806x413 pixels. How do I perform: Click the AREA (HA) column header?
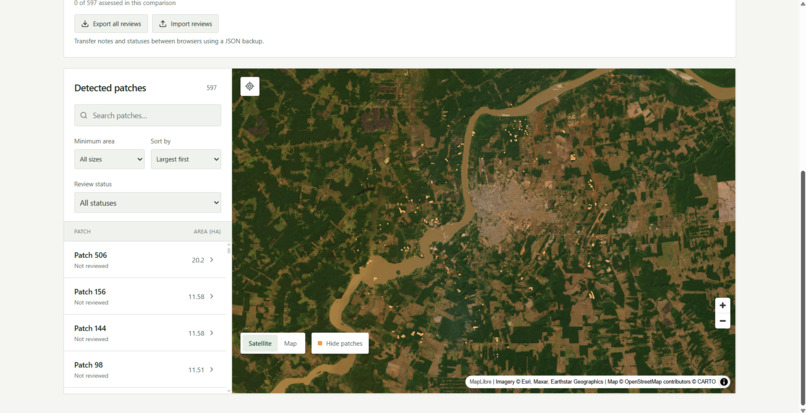point(207,232)
